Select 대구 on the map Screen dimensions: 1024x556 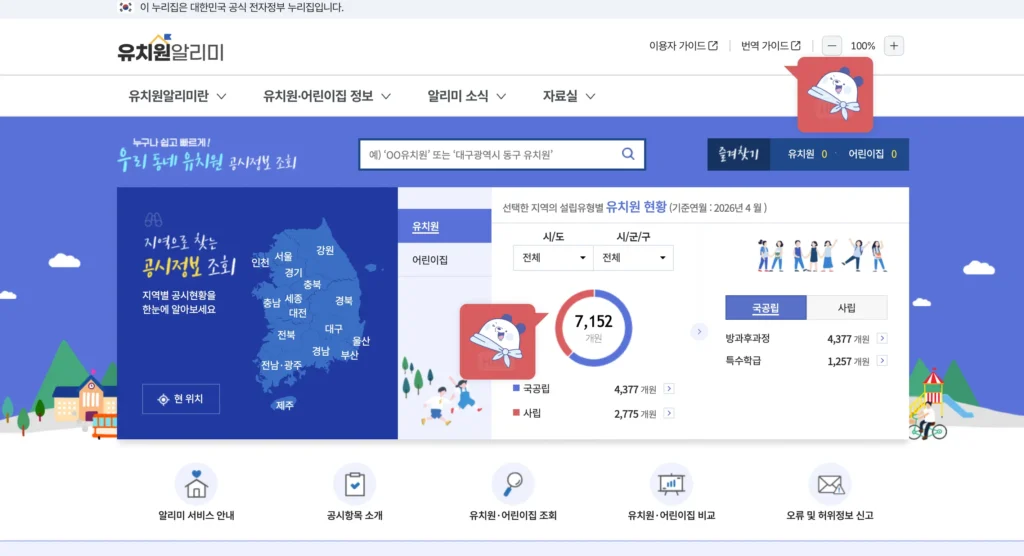[x=334, y=329]
